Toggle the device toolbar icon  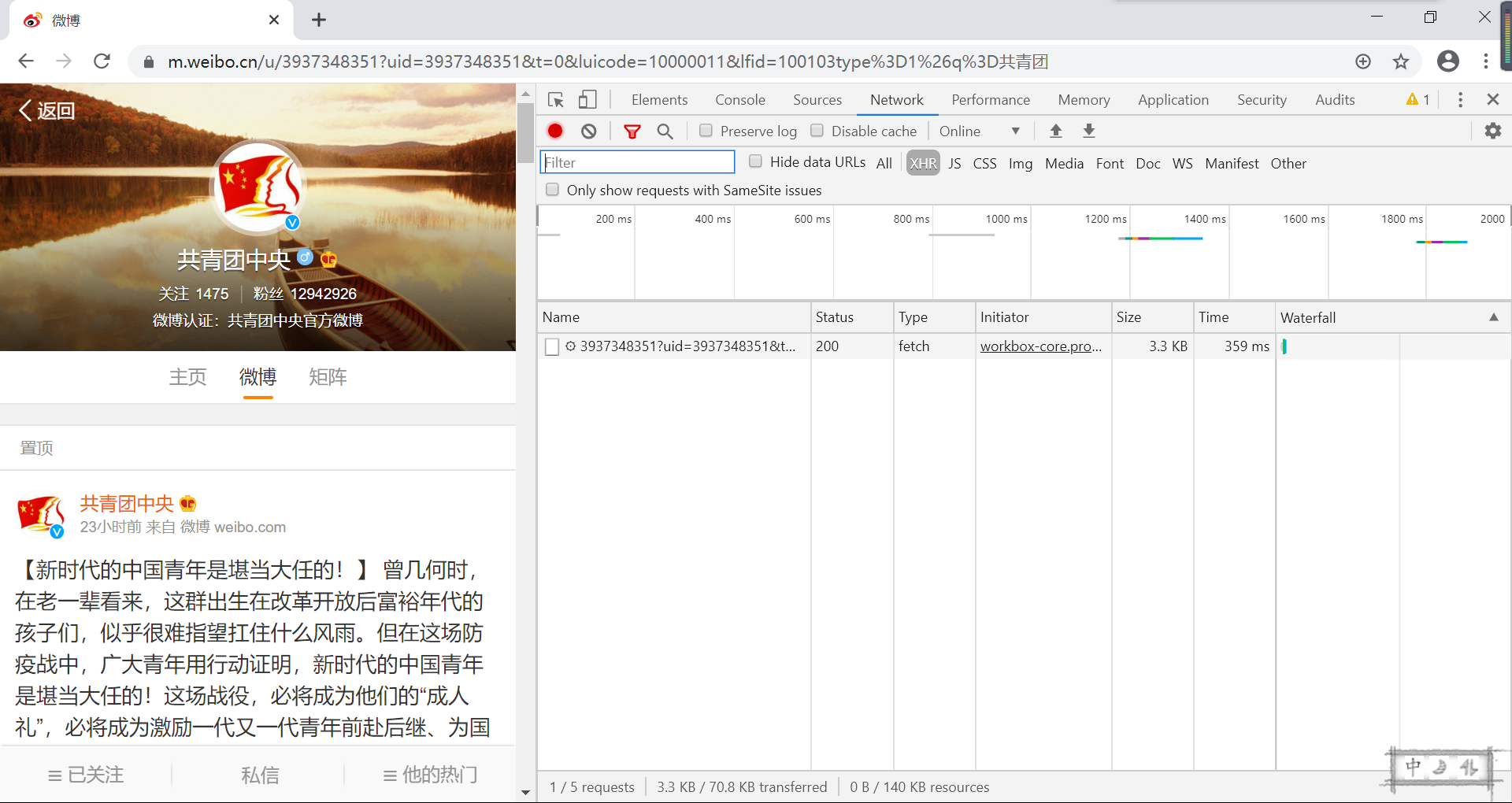coord(587,100)
